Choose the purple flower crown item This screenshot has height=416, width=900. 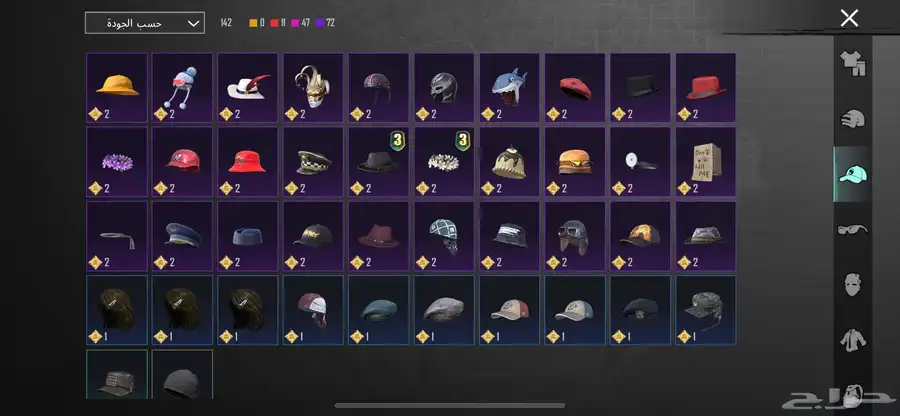pyautogui.click(x=117, y=162)
